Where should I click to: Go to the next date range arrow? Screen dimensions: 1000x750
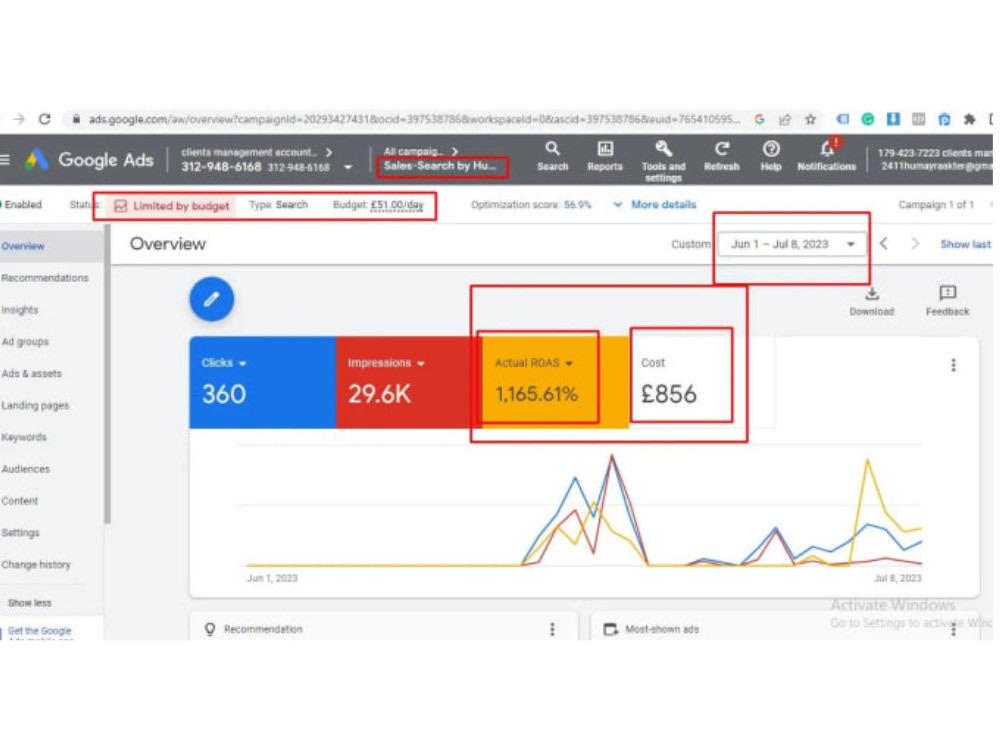[915, 244]
